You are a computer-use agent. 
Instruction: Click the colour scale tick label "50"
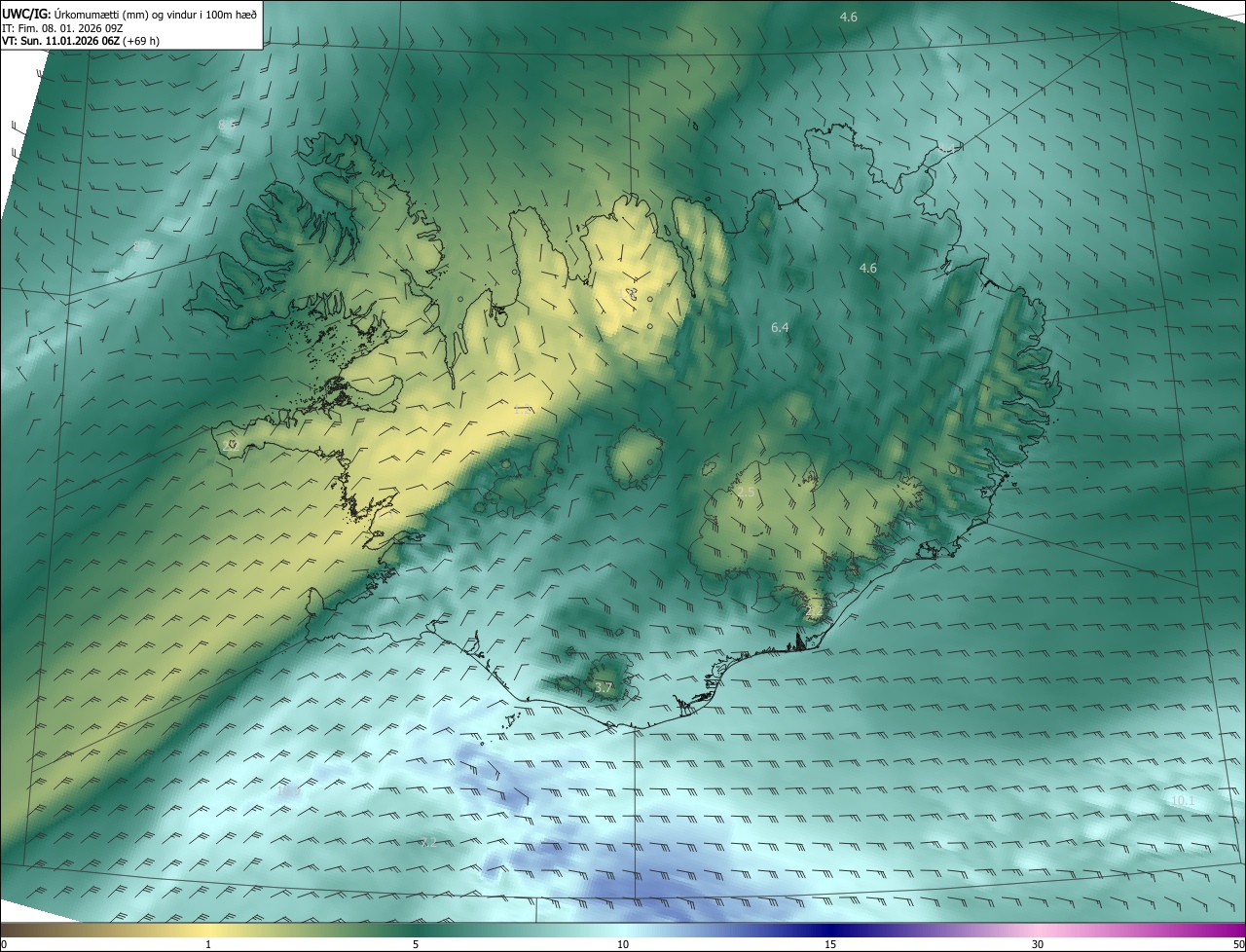(1238, 944)
